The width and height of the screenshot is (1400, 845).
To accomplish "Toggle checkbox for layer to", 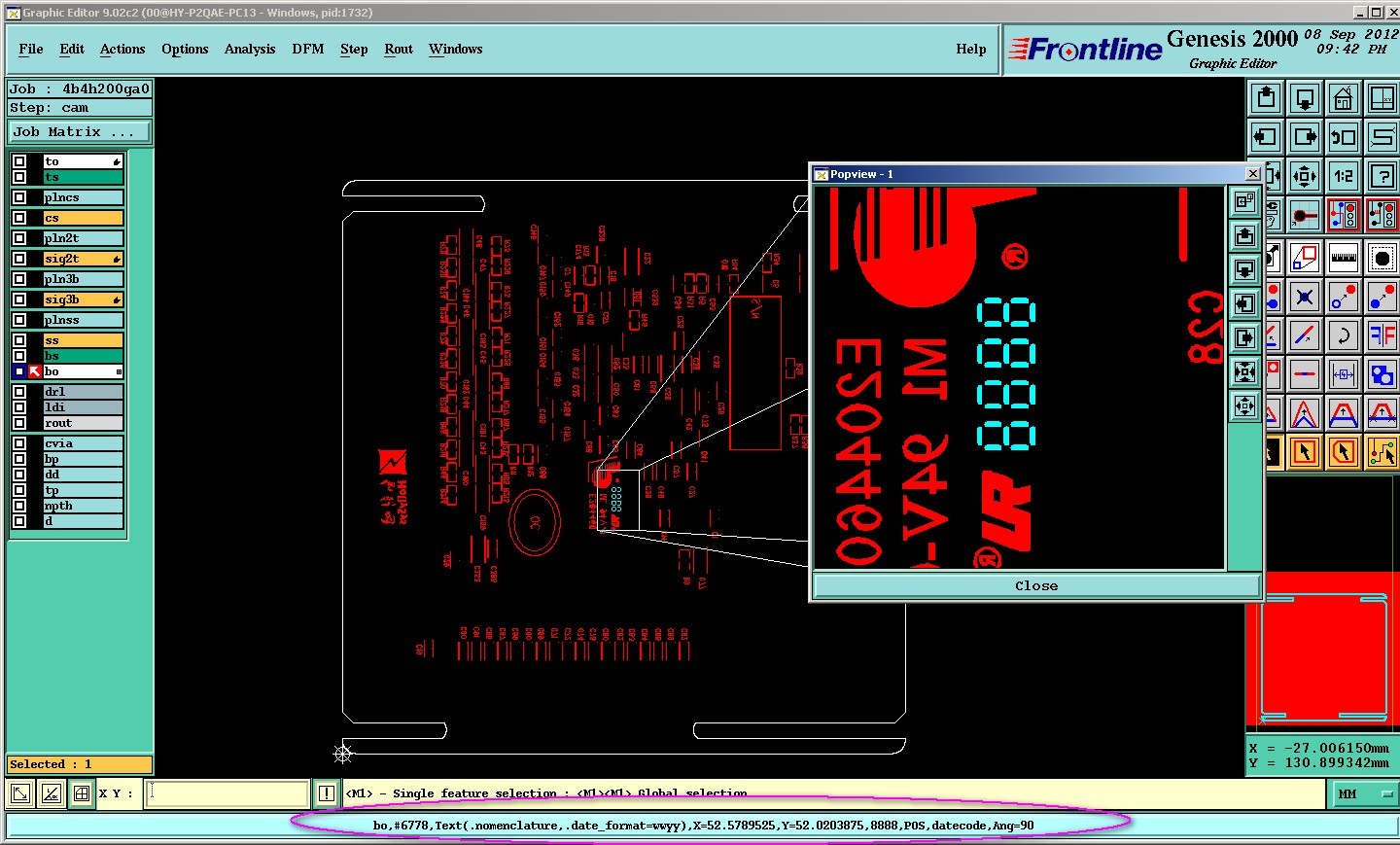I will [19, 161].
